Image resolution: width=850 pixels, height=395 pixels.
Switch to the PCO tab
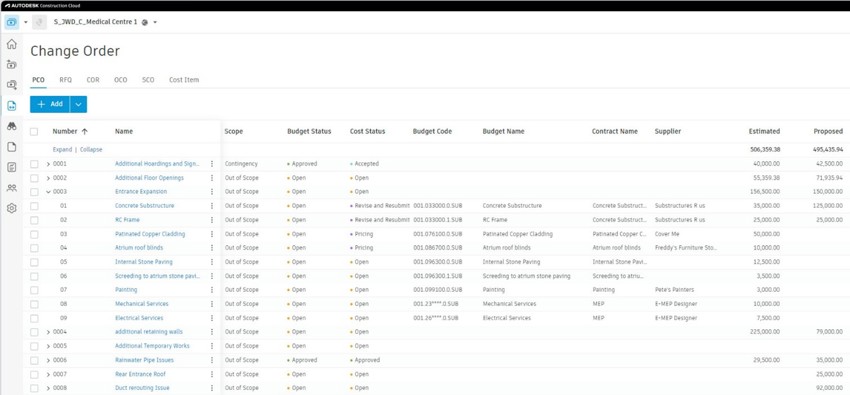(x=38, y=80)
